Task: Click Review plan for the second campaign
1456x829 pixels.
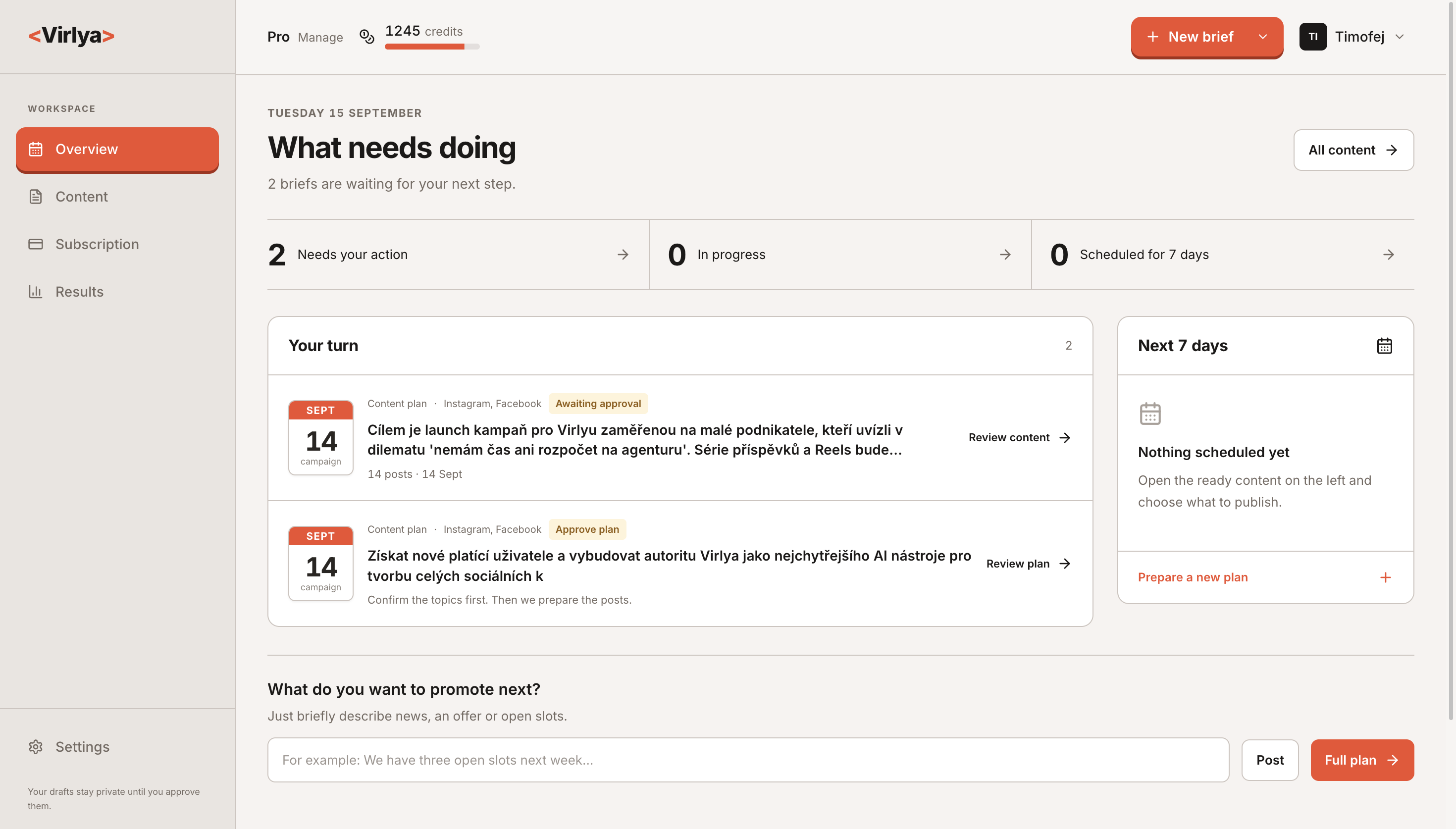Action: (1029, 564)
